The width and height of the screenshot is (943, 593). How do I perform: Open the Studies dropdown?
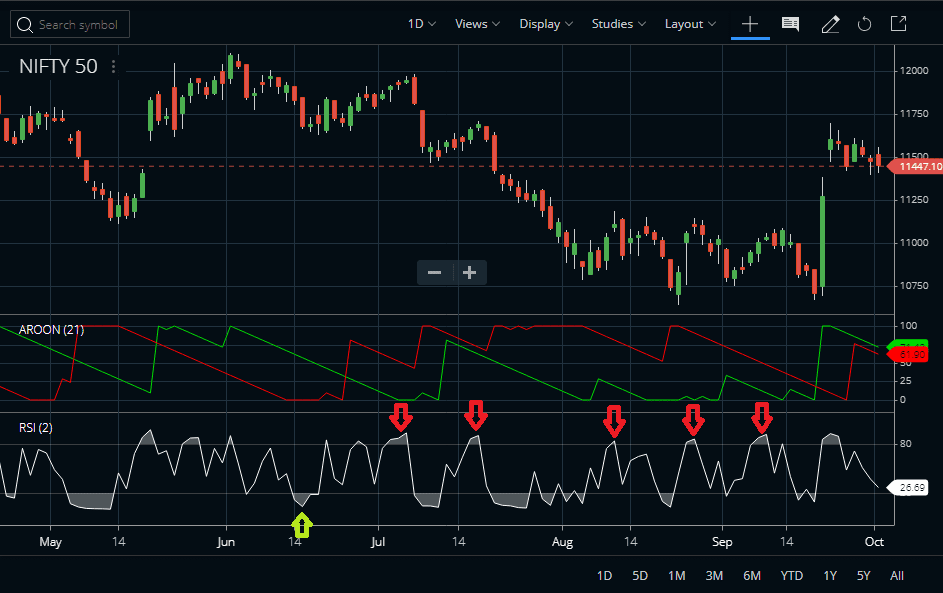(619, 24)
